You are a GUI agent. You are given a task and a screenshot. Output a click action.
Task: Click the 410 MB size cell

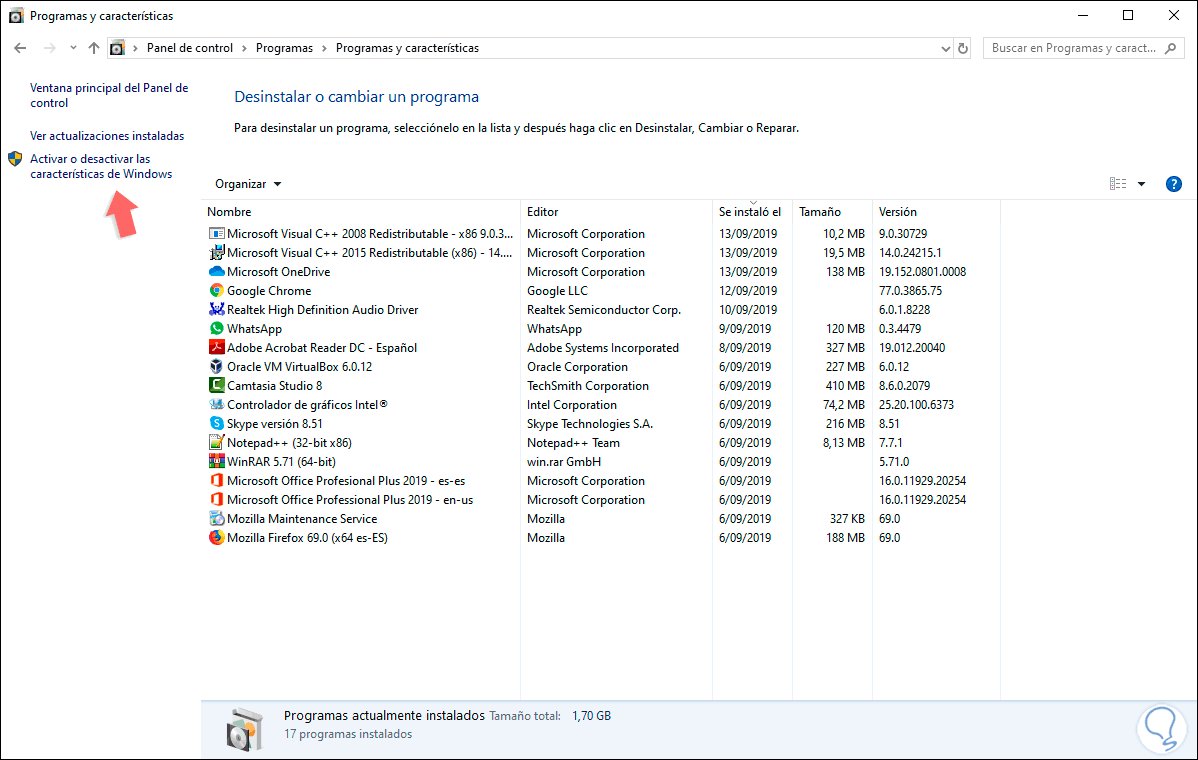[x=845, y=386]
